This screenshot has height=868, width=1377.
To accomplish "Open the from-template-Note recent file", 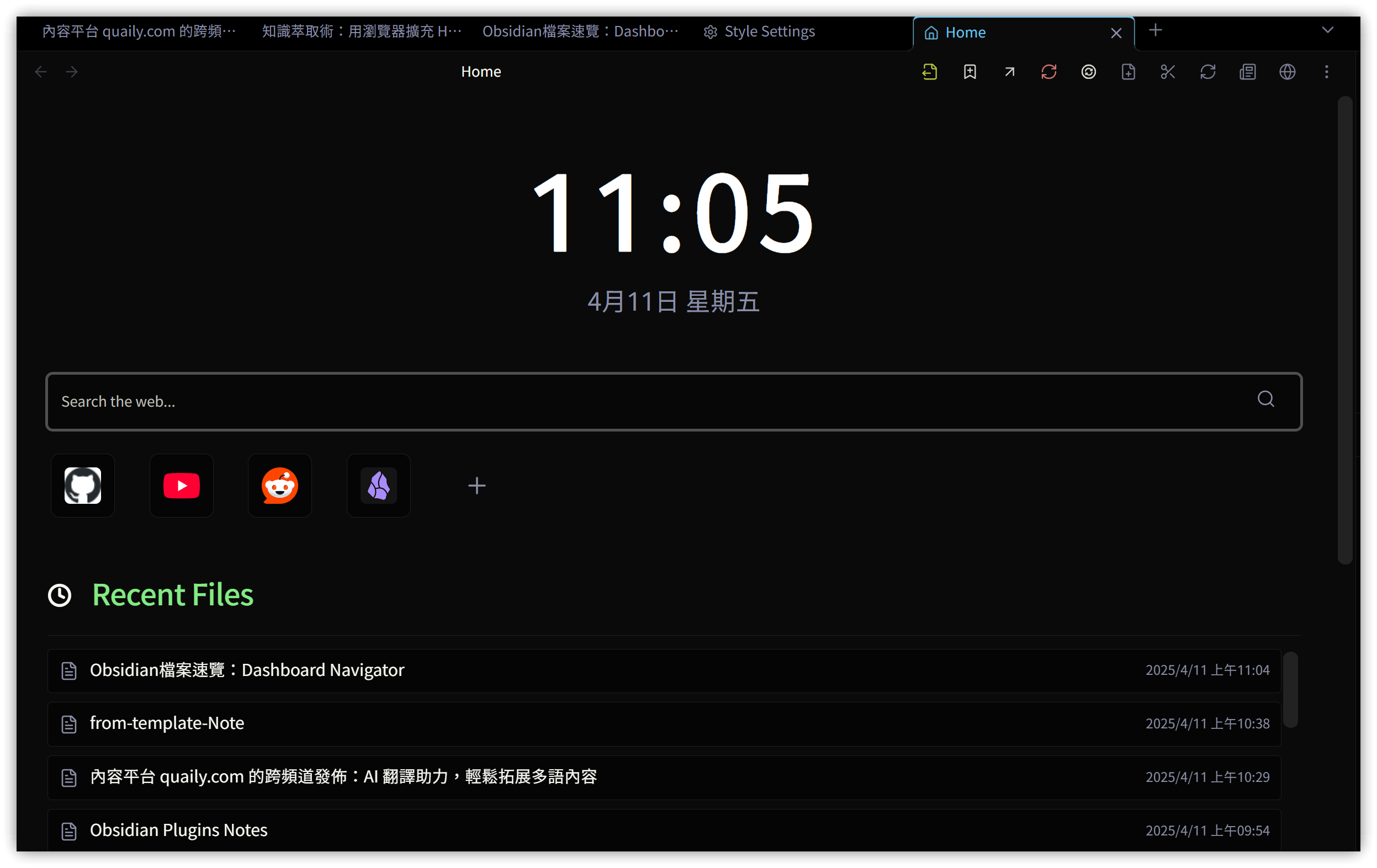I will click(167, 723).
